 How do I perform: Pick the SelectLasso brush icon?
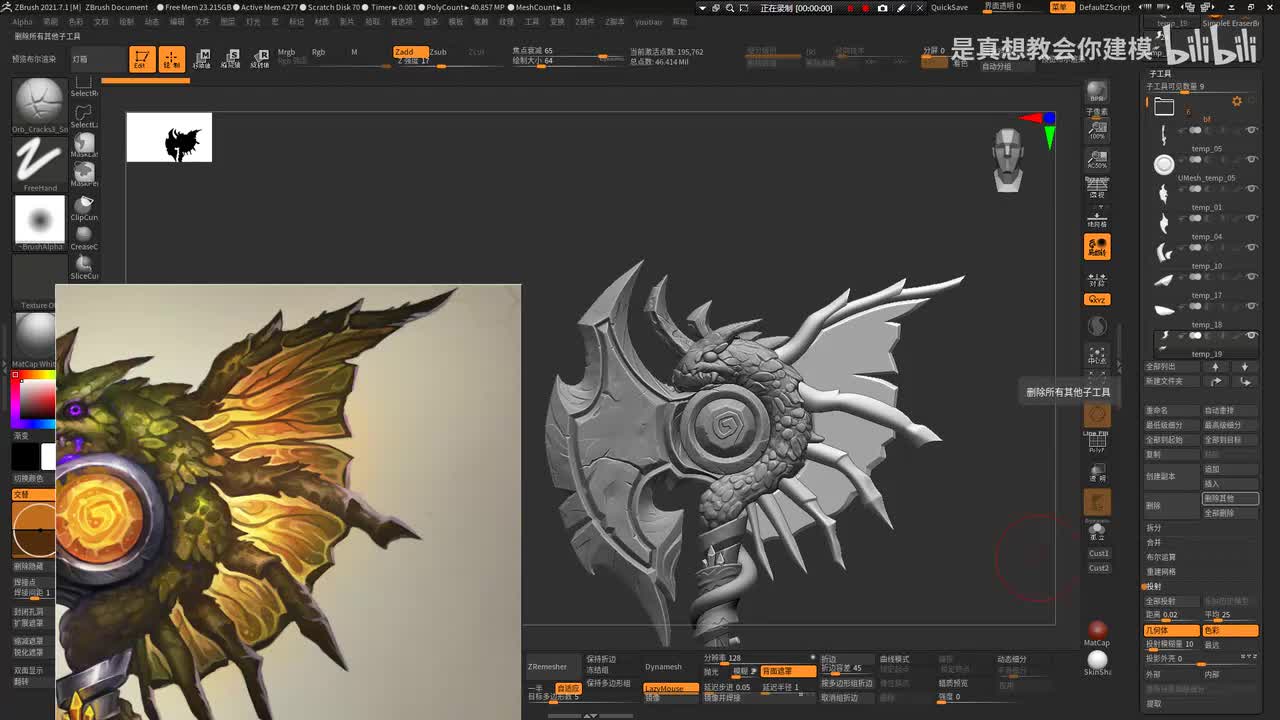click(x=84, y=114)
